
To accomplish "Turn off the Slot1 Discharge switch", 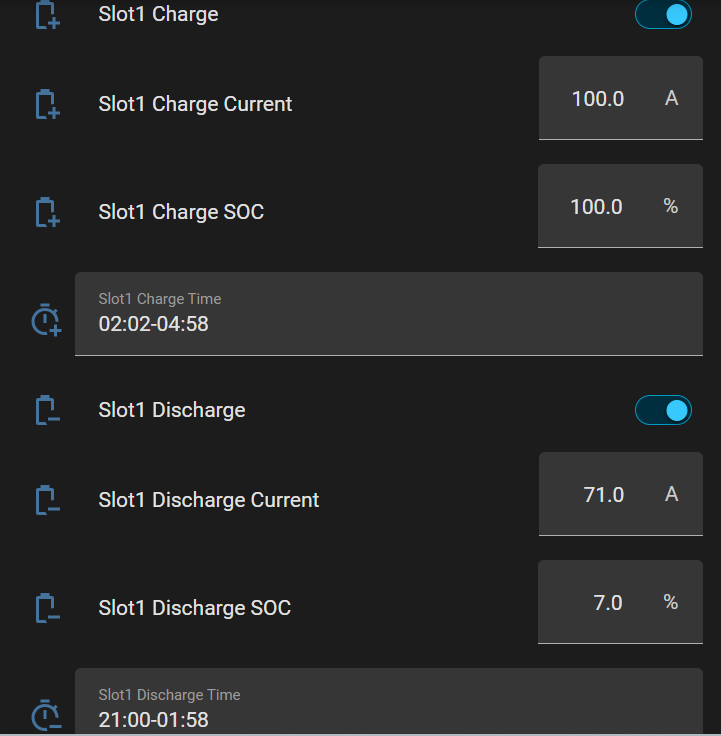I will pyautogui.click(x=663, y=410).
